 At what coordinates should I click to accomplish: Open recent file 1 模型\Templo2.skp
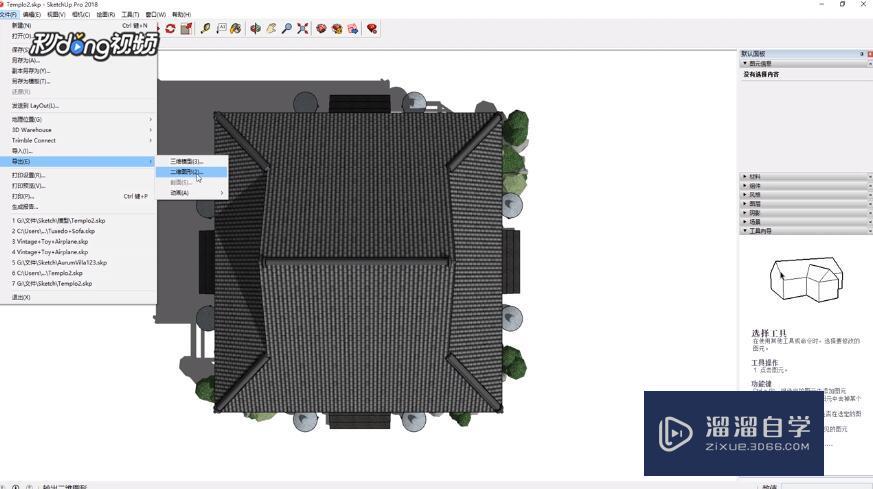[79, 221]
